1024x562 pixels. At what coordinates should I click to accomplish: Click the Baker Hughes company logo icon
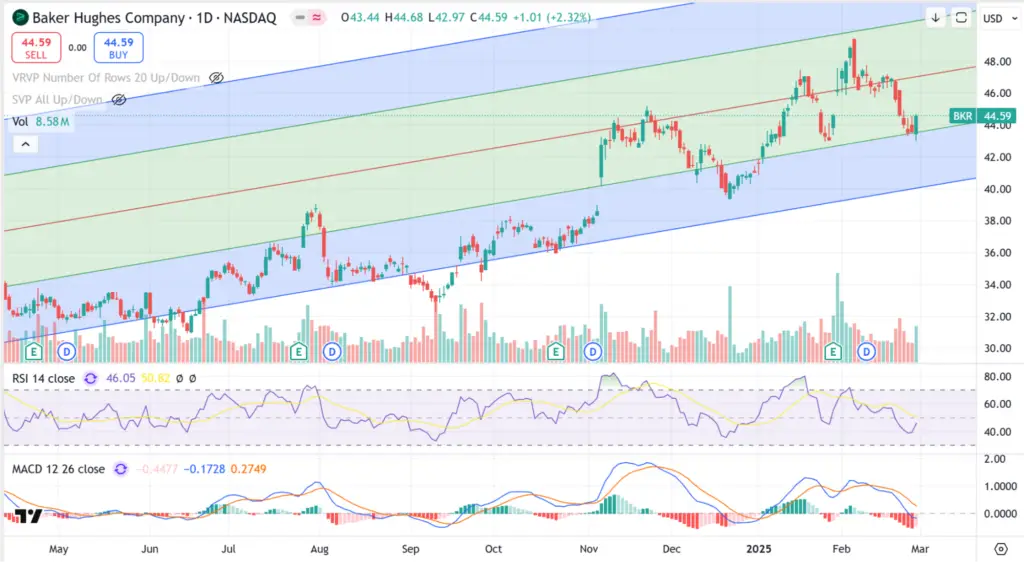point(20,18)
